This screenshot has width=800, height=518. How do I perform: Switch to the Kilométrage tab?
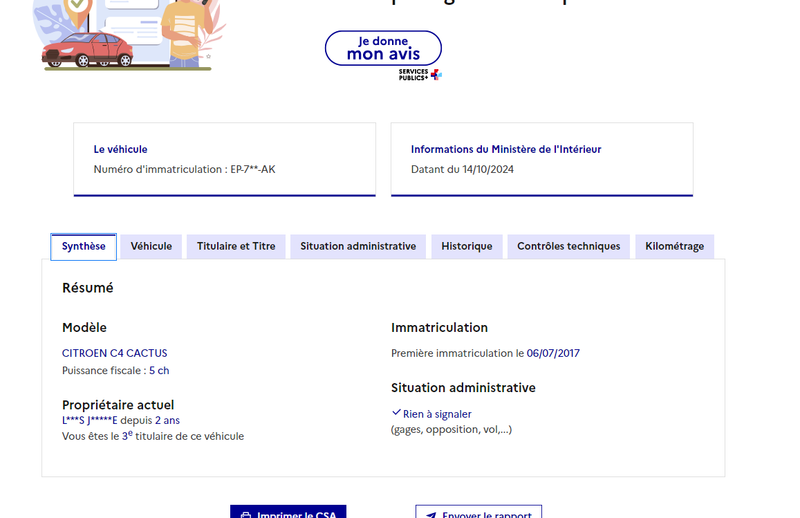674,246
